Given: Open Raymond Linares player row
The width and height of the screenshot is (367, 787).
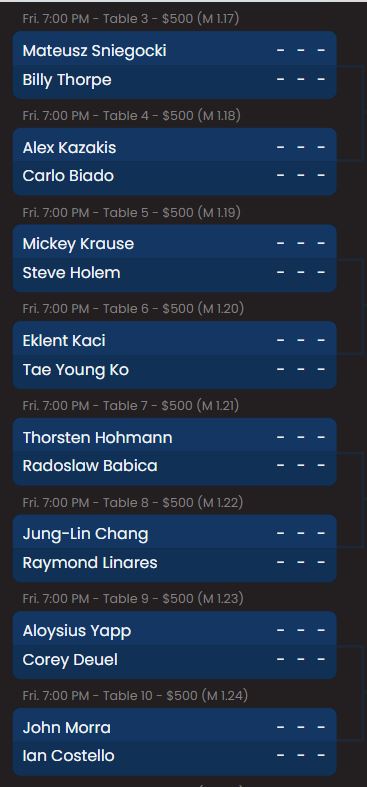Looking at the screenshot, I should (174, 563).
